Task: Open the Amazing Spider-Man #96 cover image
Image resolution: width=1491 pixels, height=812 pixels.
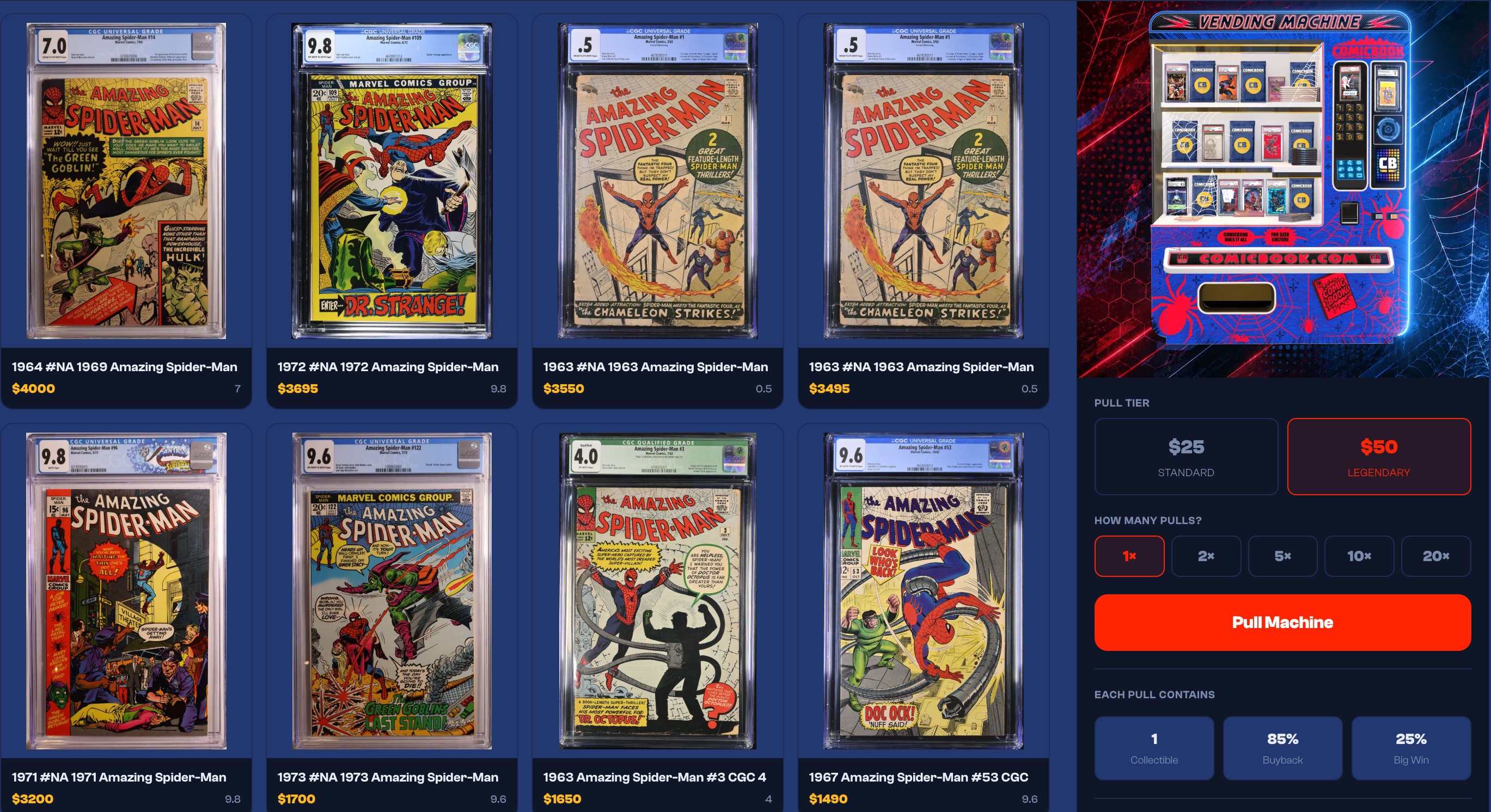Action: tap(126, 590)
